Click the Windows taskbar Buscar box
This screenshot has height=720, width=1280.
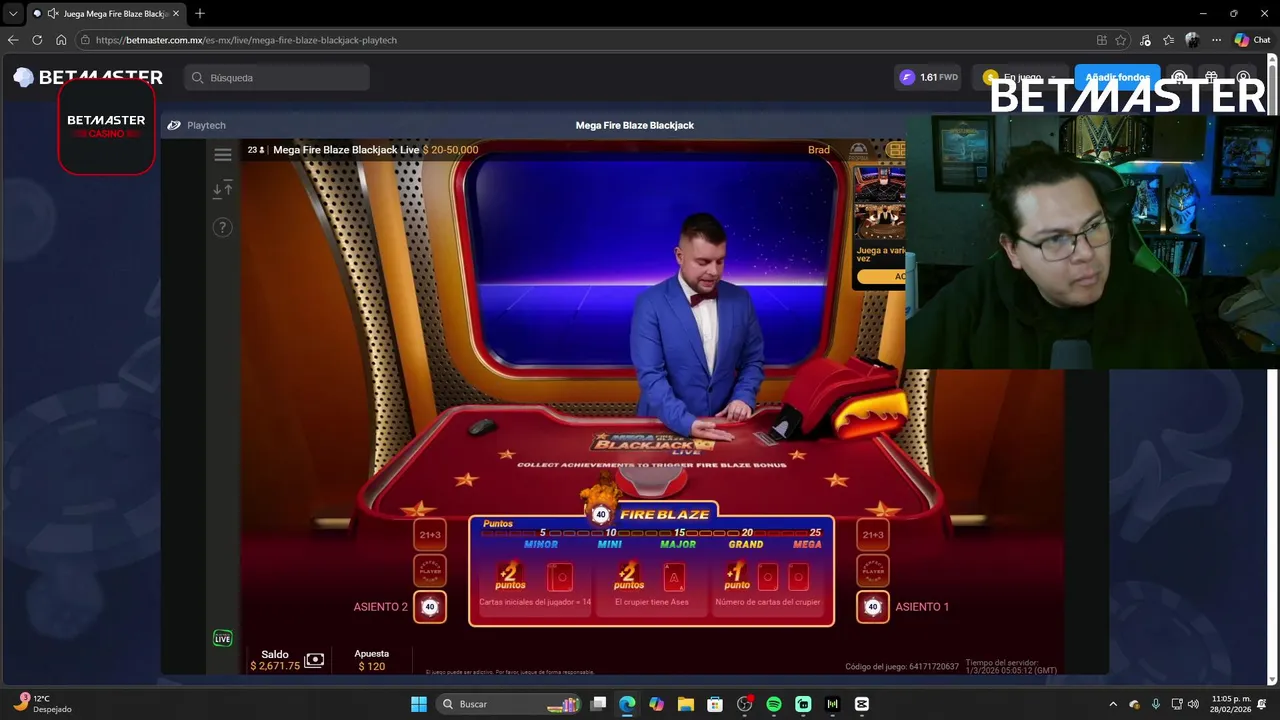pyautogui.click(x=510, y=704)
